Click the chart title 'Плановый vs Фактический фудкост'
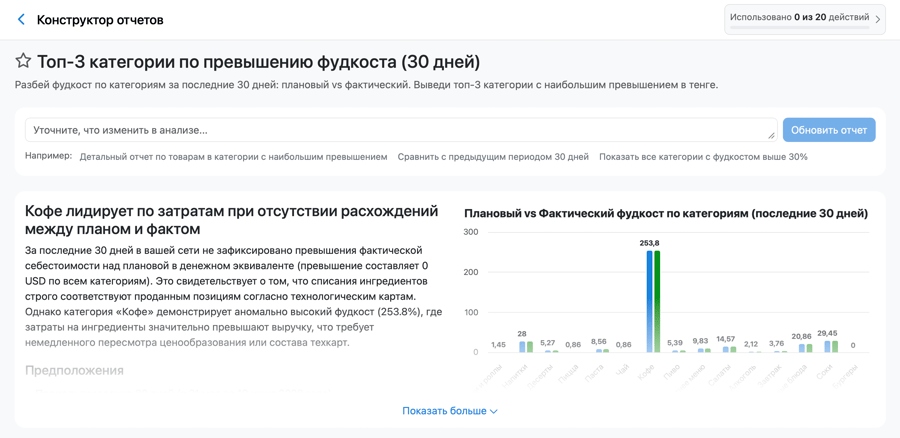This screenshot has width=900, height=438. coord(666,214)
